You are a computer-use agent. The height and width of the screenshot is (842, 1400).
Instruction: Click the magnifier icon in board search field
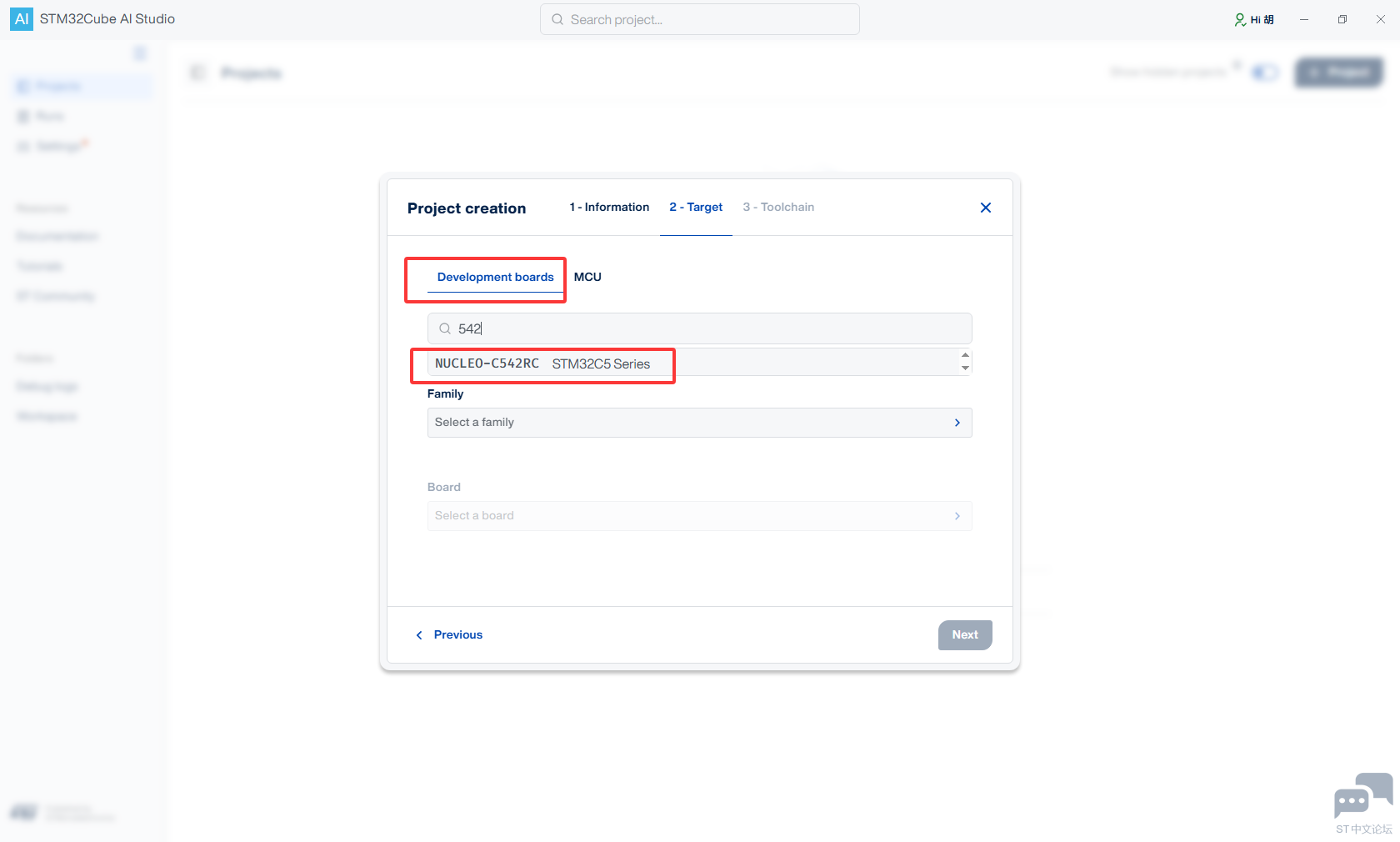click(445, 328)
